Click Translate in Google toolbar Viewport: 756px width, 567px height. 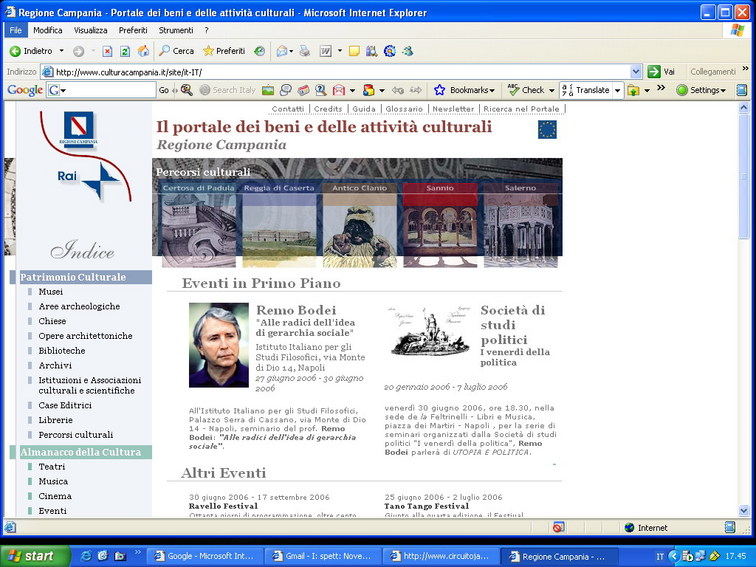click(586, 90)
